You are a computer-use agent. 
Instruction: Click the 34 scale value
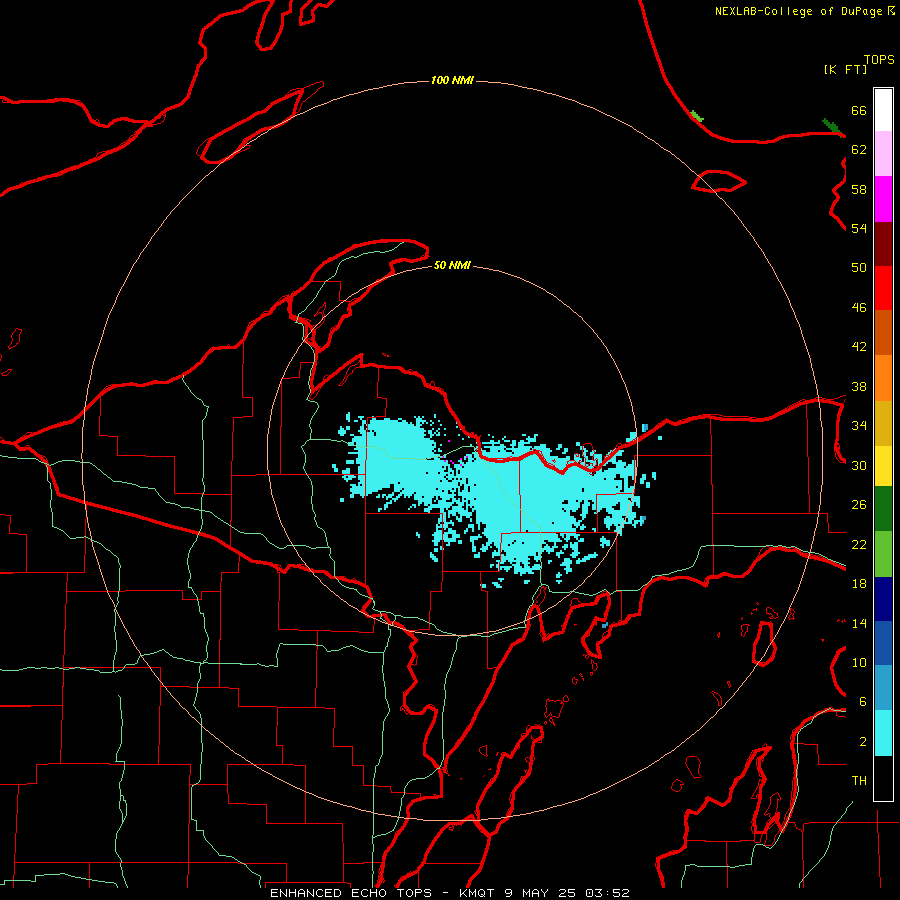tap(859, 425)
